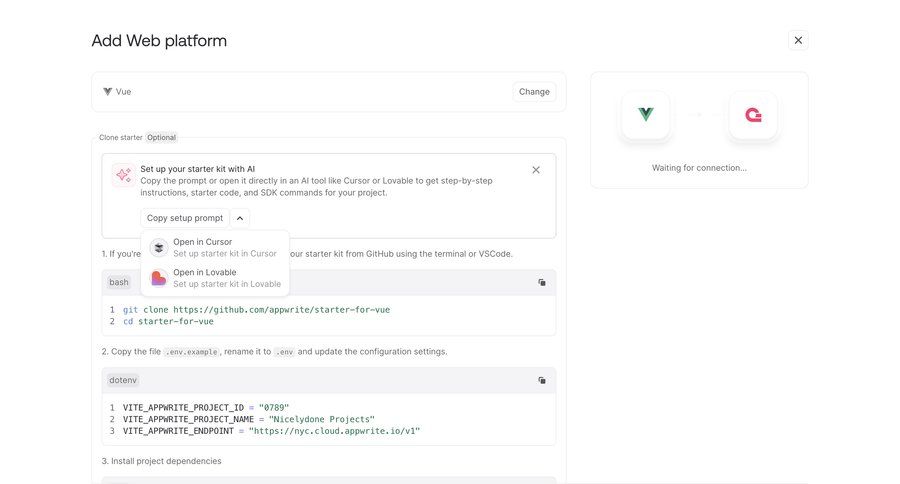The image size is (900, 484).
Task: Click the git clone repository URL text
Action: coord(281,309)
